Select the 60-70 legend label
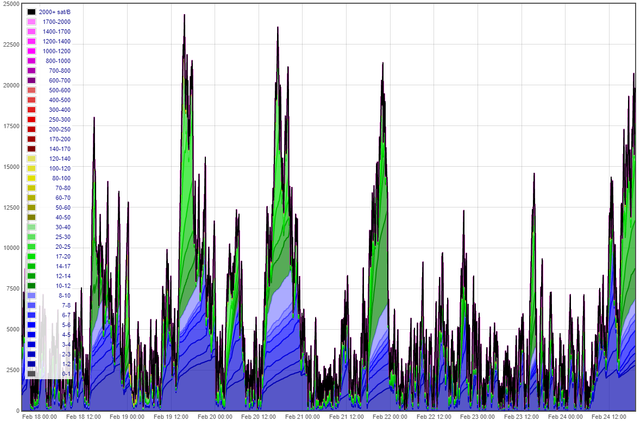640x424 pixels. [63, 198]
